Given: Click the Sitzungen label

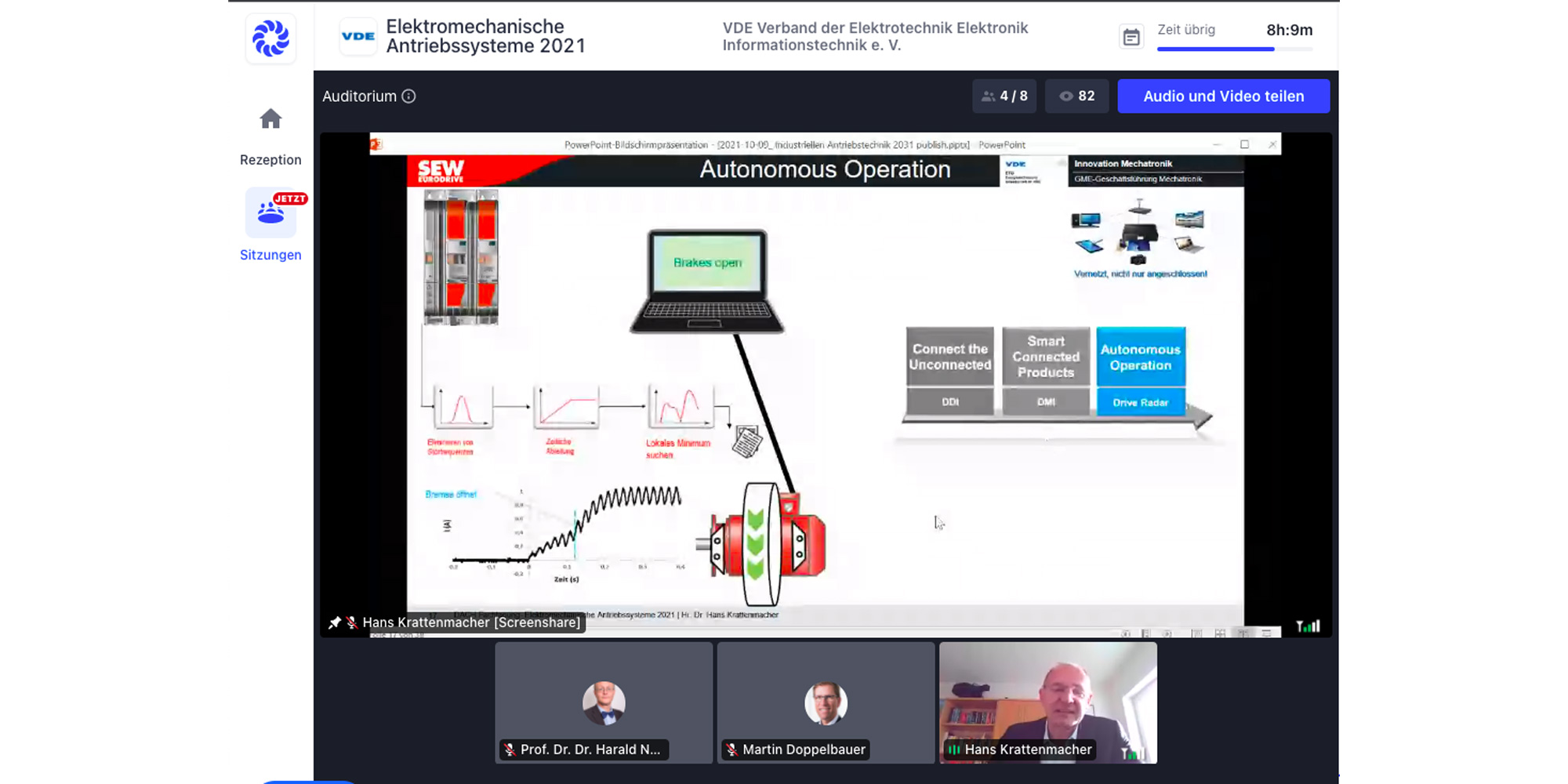Looking at the screenshot, I should tap(270, 255).
